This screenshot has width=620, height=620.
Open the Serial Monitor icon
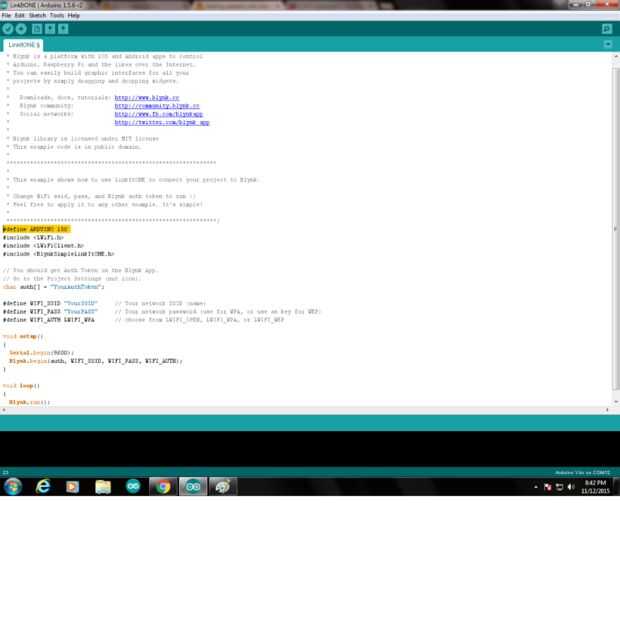607,29
